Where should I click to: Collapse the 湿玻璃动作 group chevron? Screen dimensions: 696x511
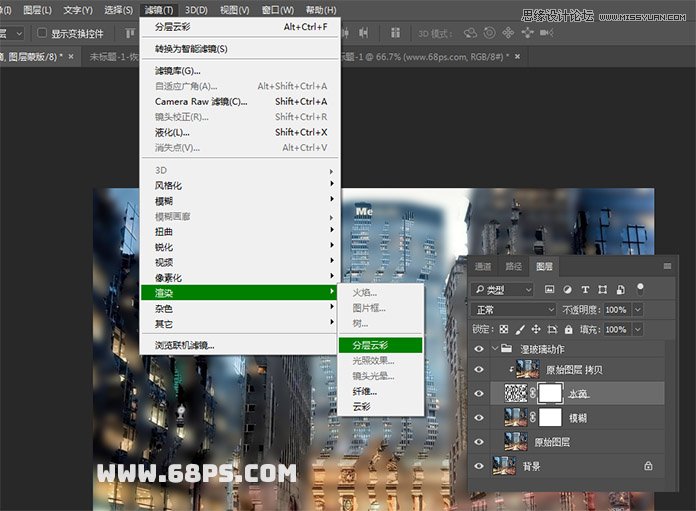point(495,349)
